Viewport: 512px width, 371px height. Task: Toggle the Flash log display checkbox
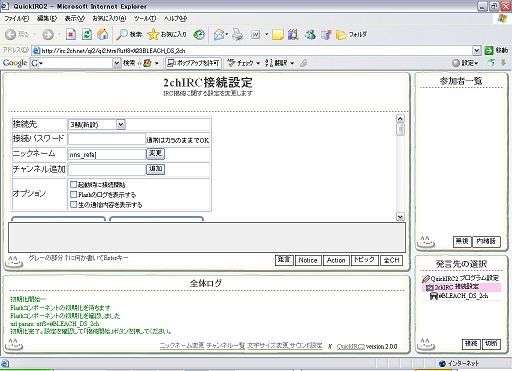tap(74, 194)
